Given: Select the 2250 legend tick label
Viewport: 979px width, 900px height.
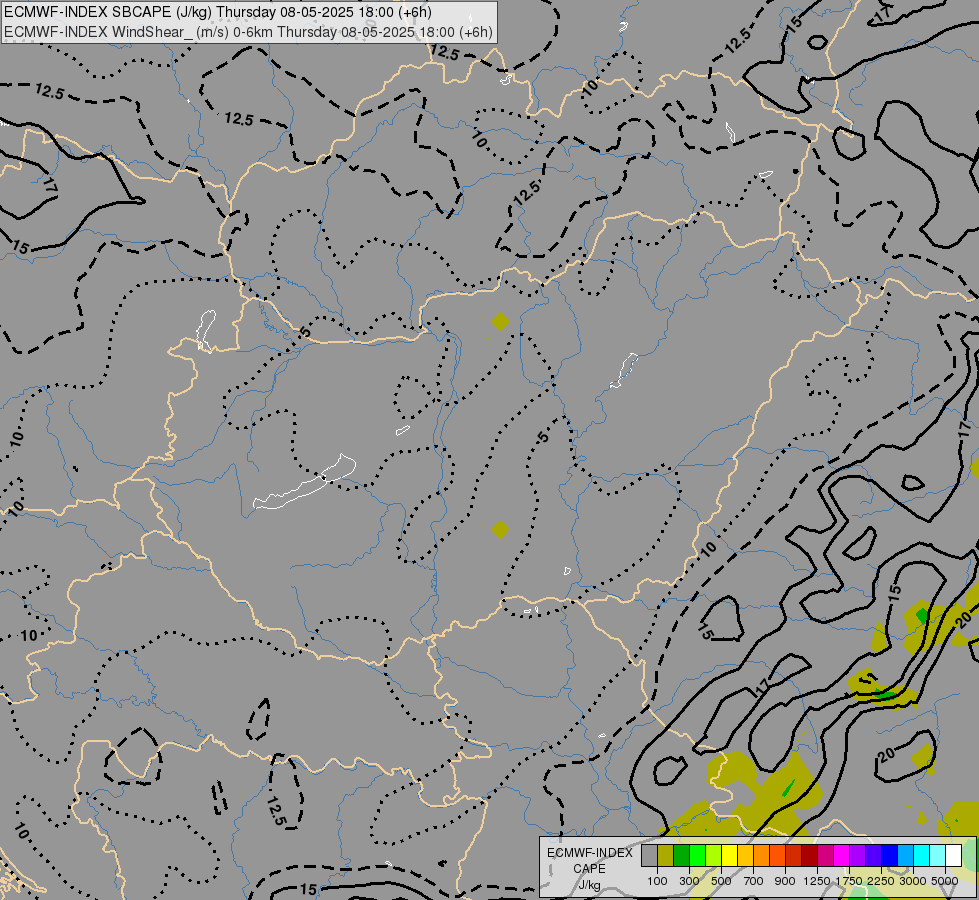Looking at the screenshot, I should coord(881,881).
